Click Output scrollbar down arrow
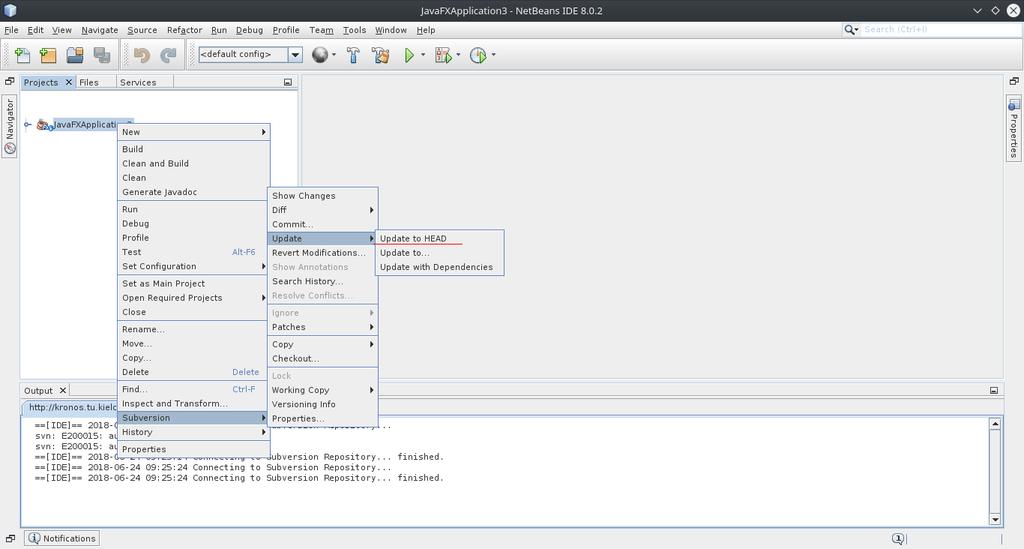The height and width of the screenshot is (549, 1024). point(995,520)
